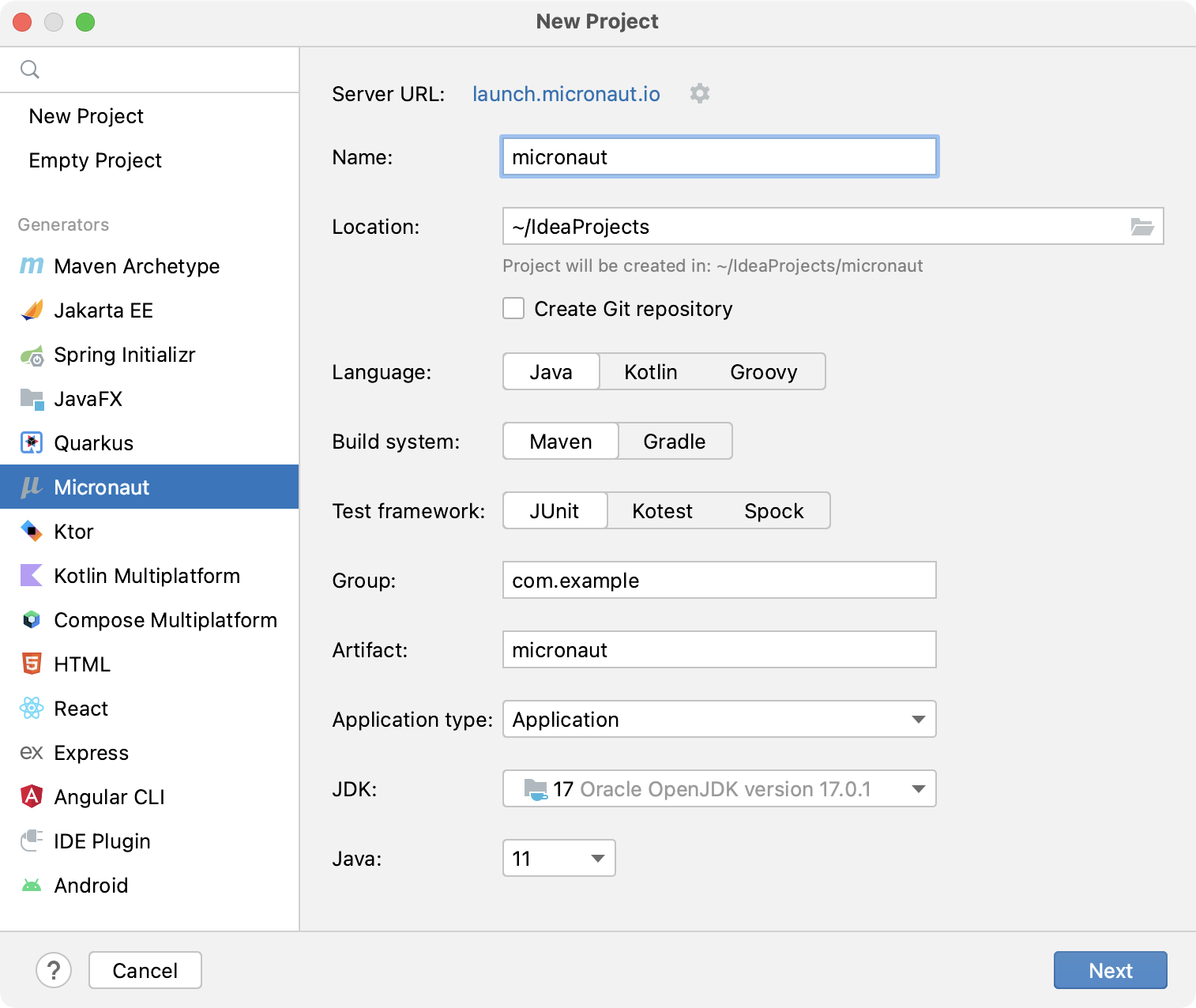This screenshot has width=1196, height=1008.
Task: Select Quarkus generator
Action: [149, 443]
